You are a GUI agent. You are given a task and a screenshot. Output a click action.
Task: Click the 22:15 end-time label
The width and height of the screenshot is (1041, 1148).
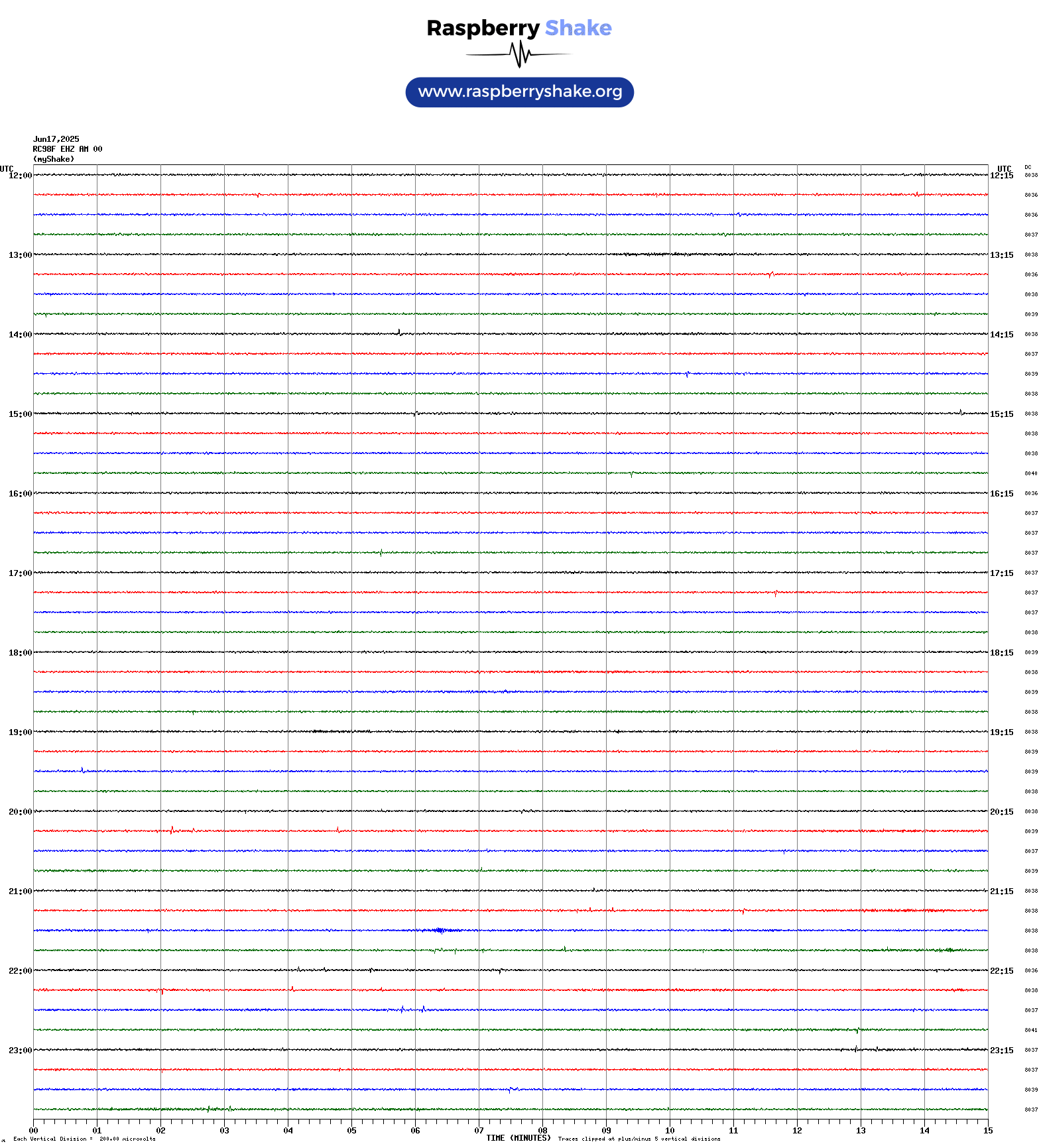pos(1002,971)
